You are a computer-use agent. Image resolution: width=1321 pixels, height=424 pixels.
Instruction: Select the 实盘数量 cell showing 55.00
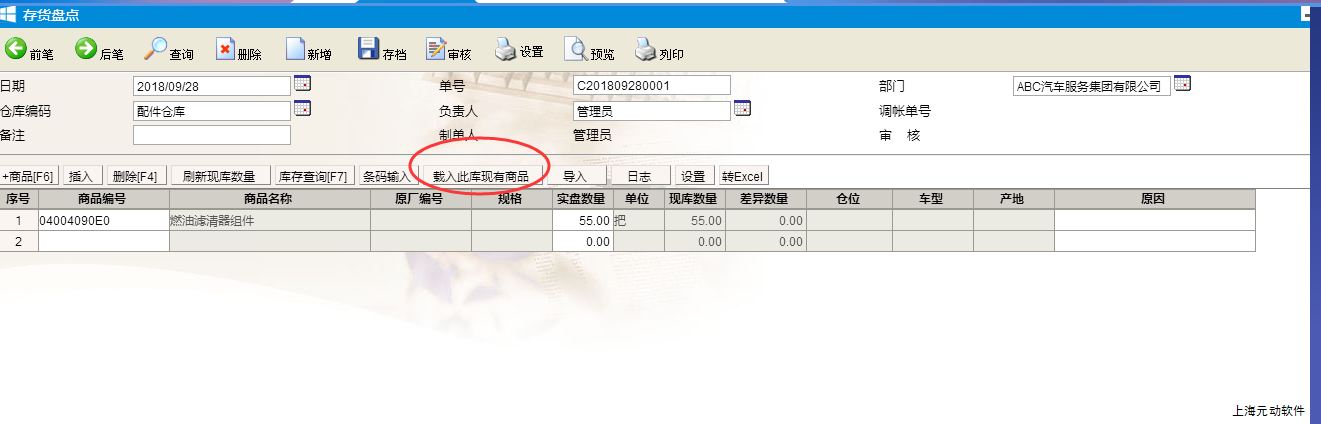(x=581, y=220)
